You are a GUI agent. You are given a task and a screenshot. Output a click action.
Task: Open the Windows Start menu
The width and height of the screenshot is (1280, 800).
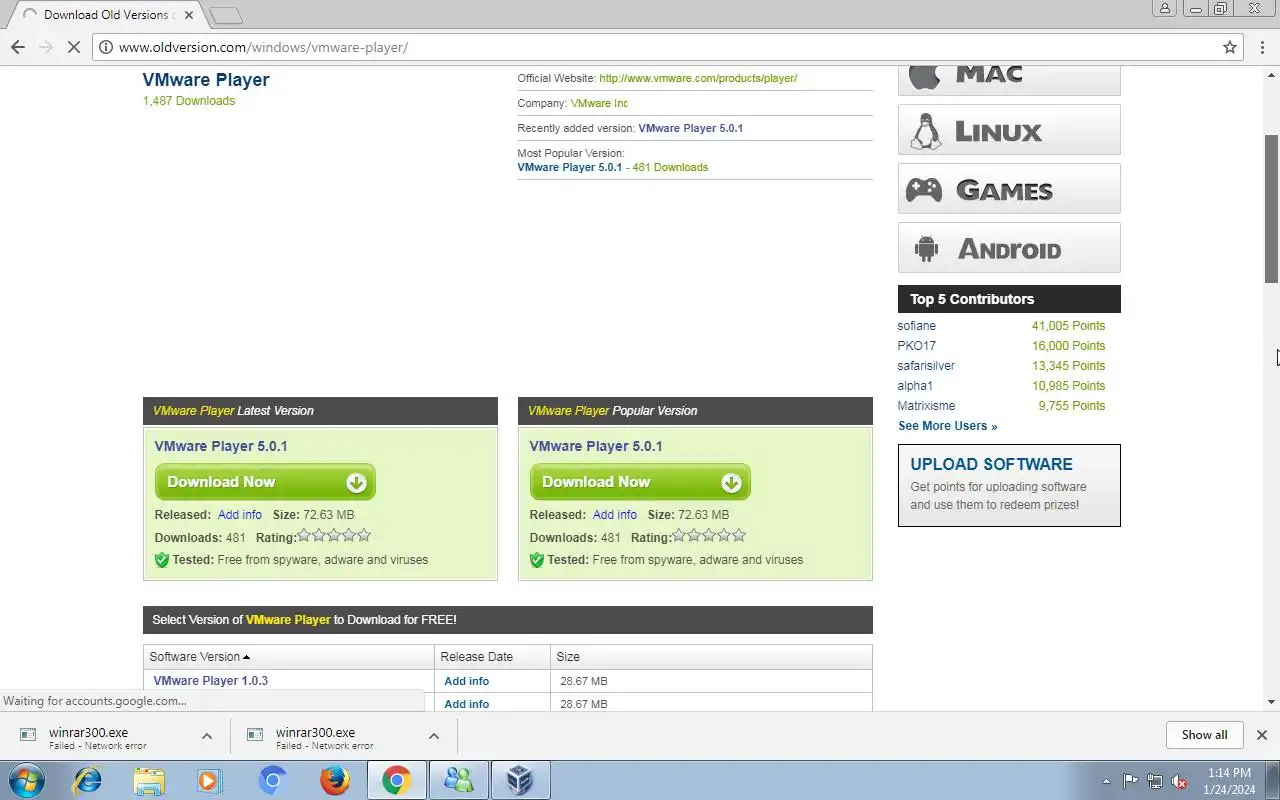[x=27, y=780]
